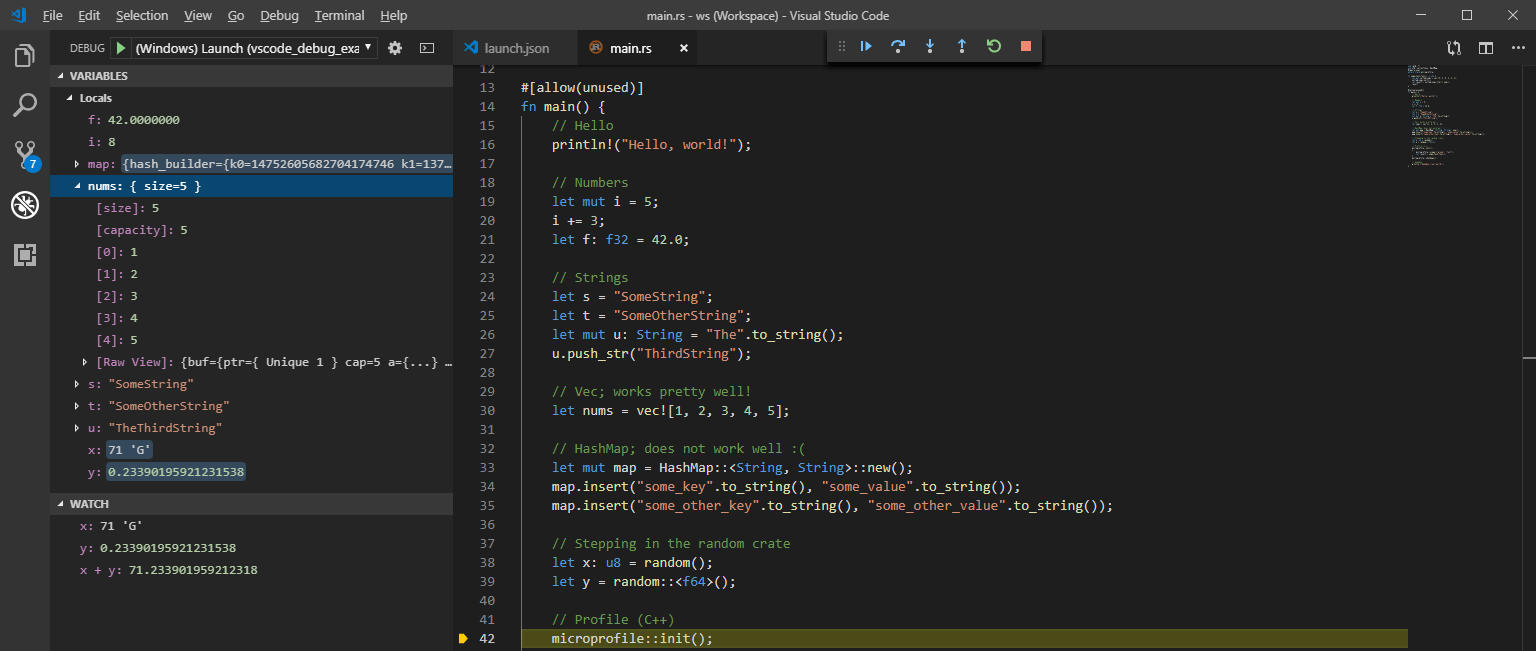Click the breakpoint marker on line 42

[462, 638]
